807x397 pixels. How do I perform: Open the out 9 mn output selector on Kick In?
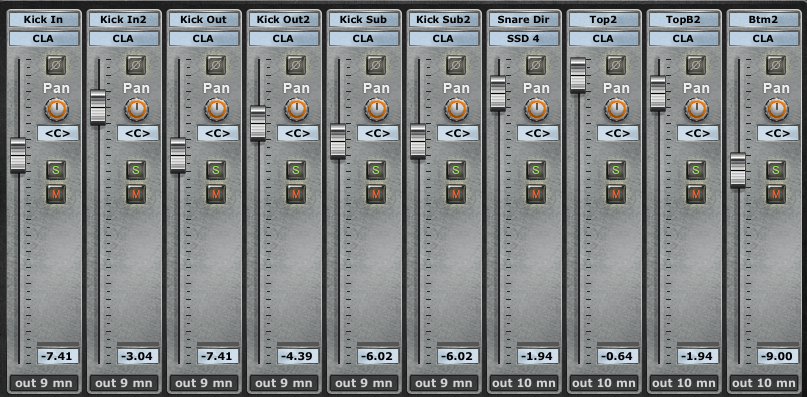44,383
